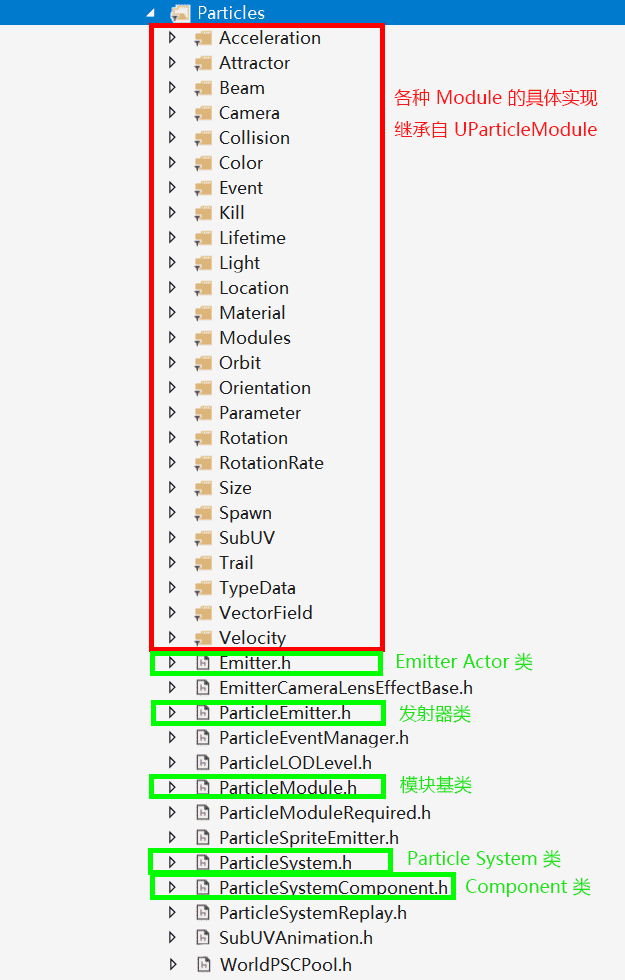The width and height of the screenshot is (625, 980).
Task: Select the Lifetime folder item
Action: tap(252, 238)
